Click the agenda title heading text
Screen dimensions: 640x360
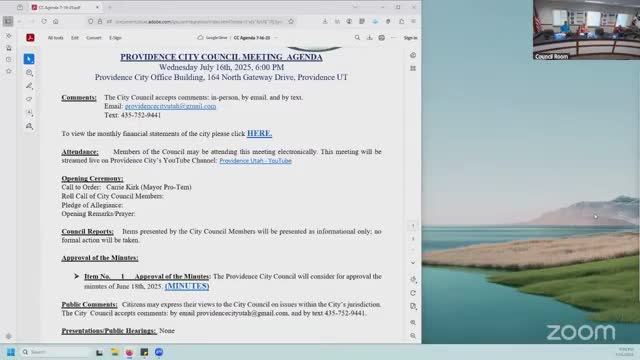(221, 57)
